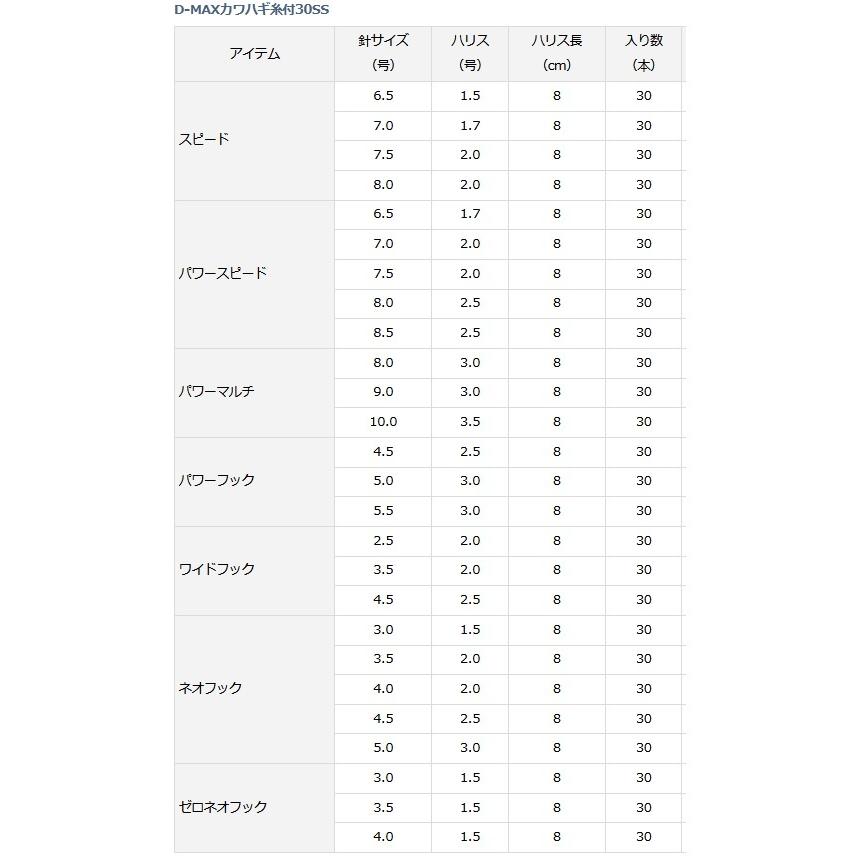Click the ハリス(号) column header
Image resolution: width=857 pixels, height=857 pixels.
pos(470,54)
